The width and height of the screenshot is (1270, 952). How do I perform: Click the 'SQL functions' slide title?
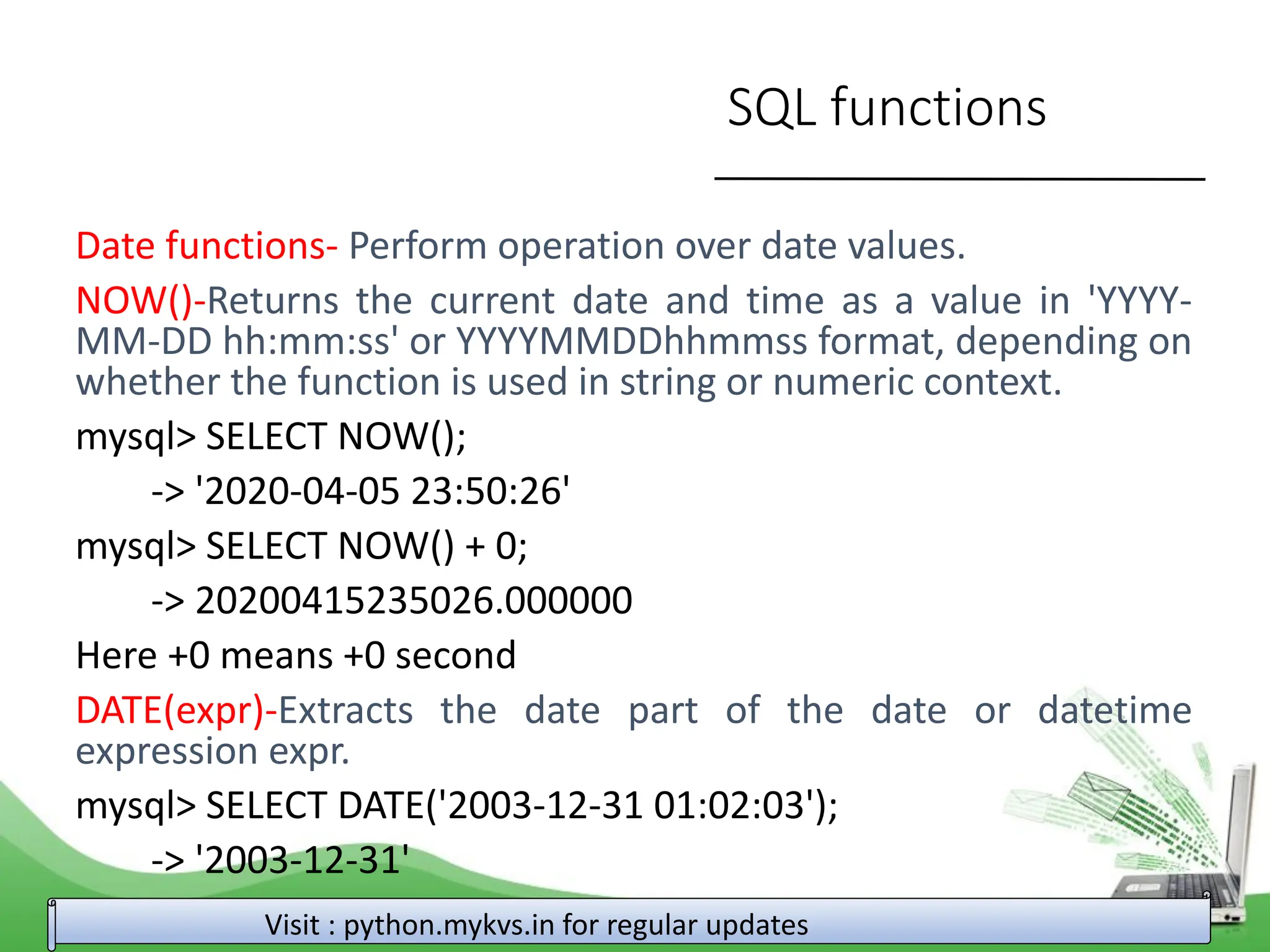(887, 108)
